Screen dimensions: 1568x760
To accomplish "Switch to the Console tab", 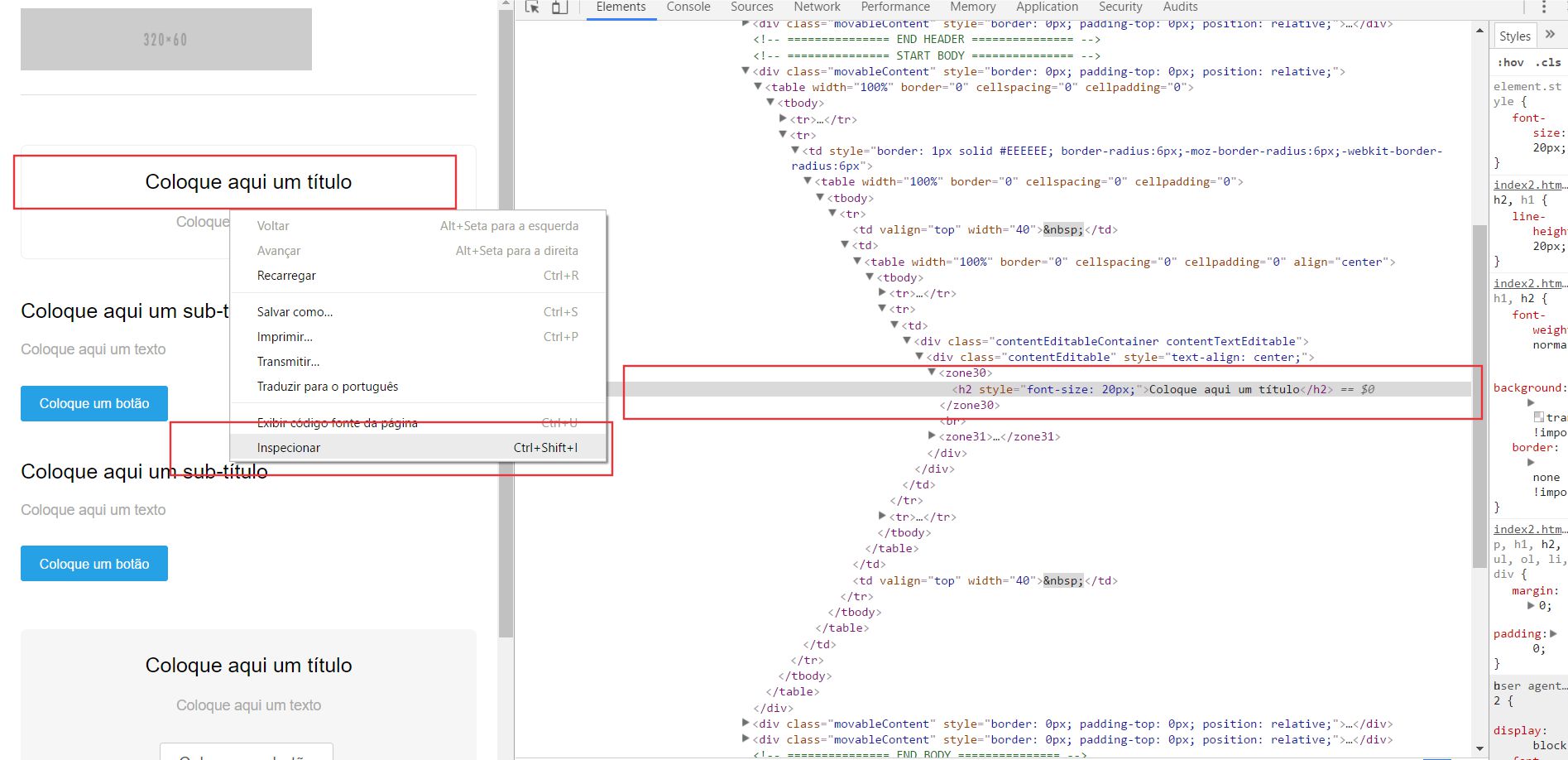I will tap(688, 7).
